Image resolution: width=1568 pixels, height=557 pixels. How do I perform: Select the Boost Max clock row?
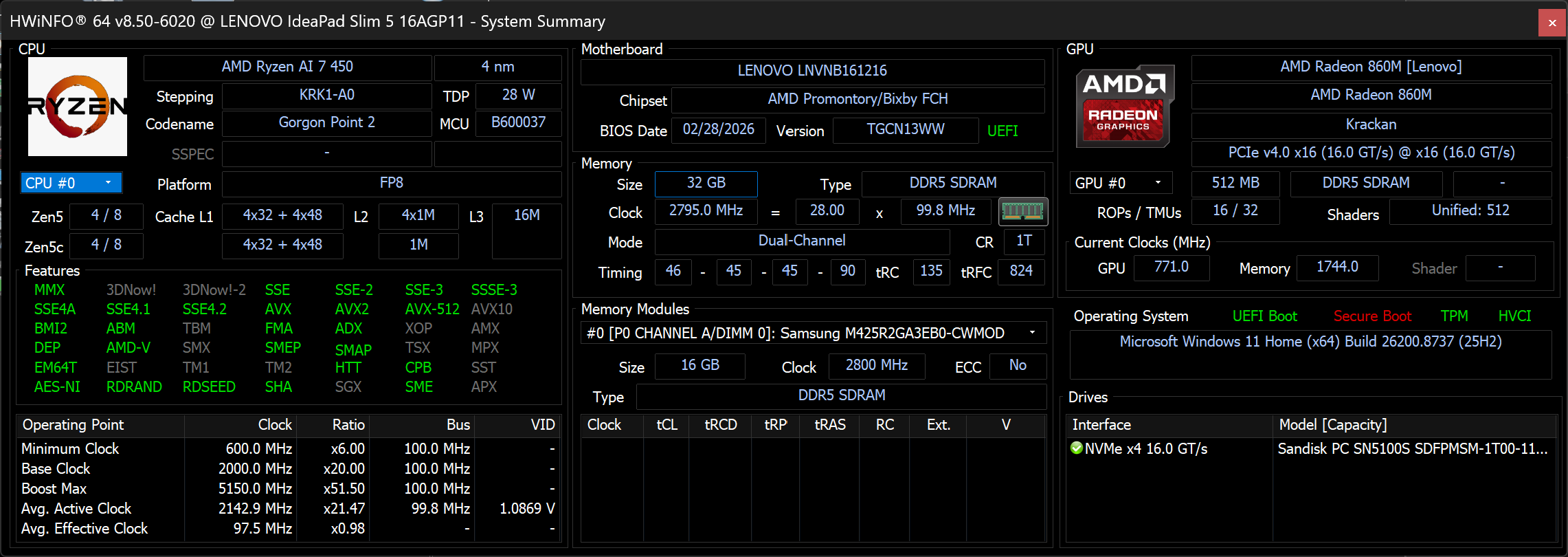[288, 489]
